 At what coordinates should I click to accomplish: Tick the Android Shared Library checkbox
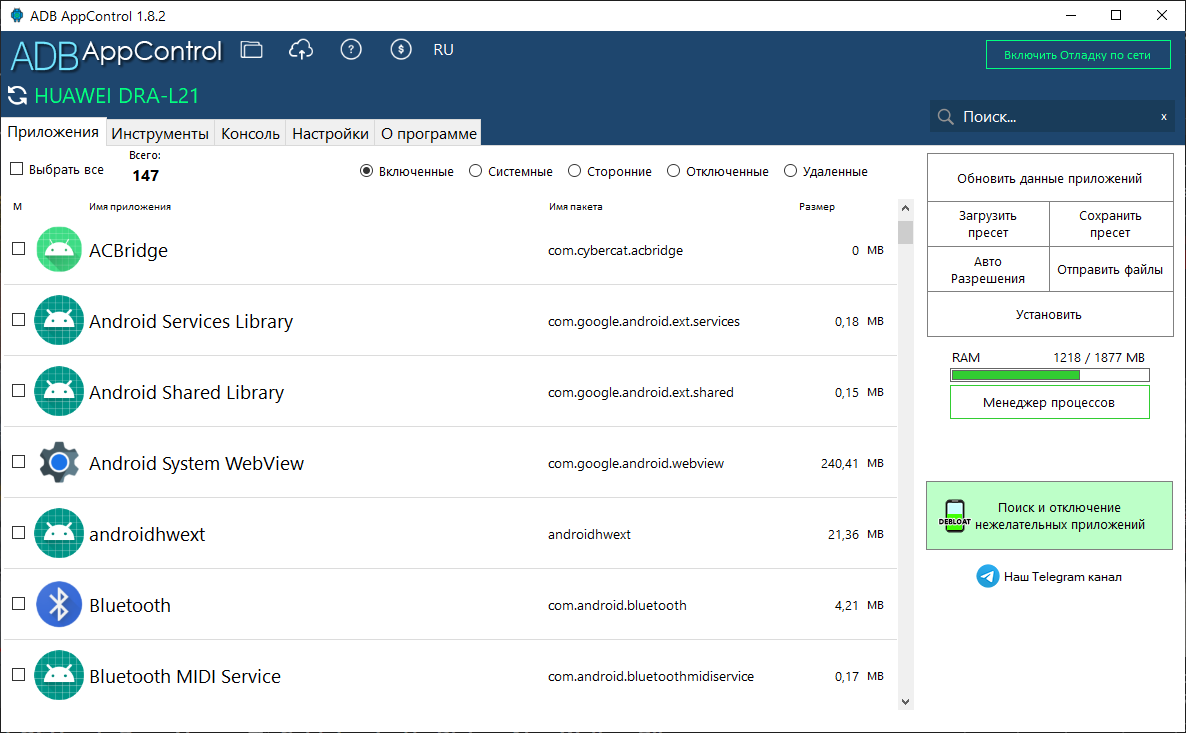19,390
